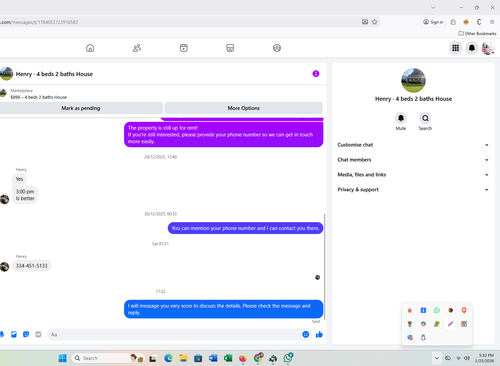Expand Customise chat section

pos(413,145)
